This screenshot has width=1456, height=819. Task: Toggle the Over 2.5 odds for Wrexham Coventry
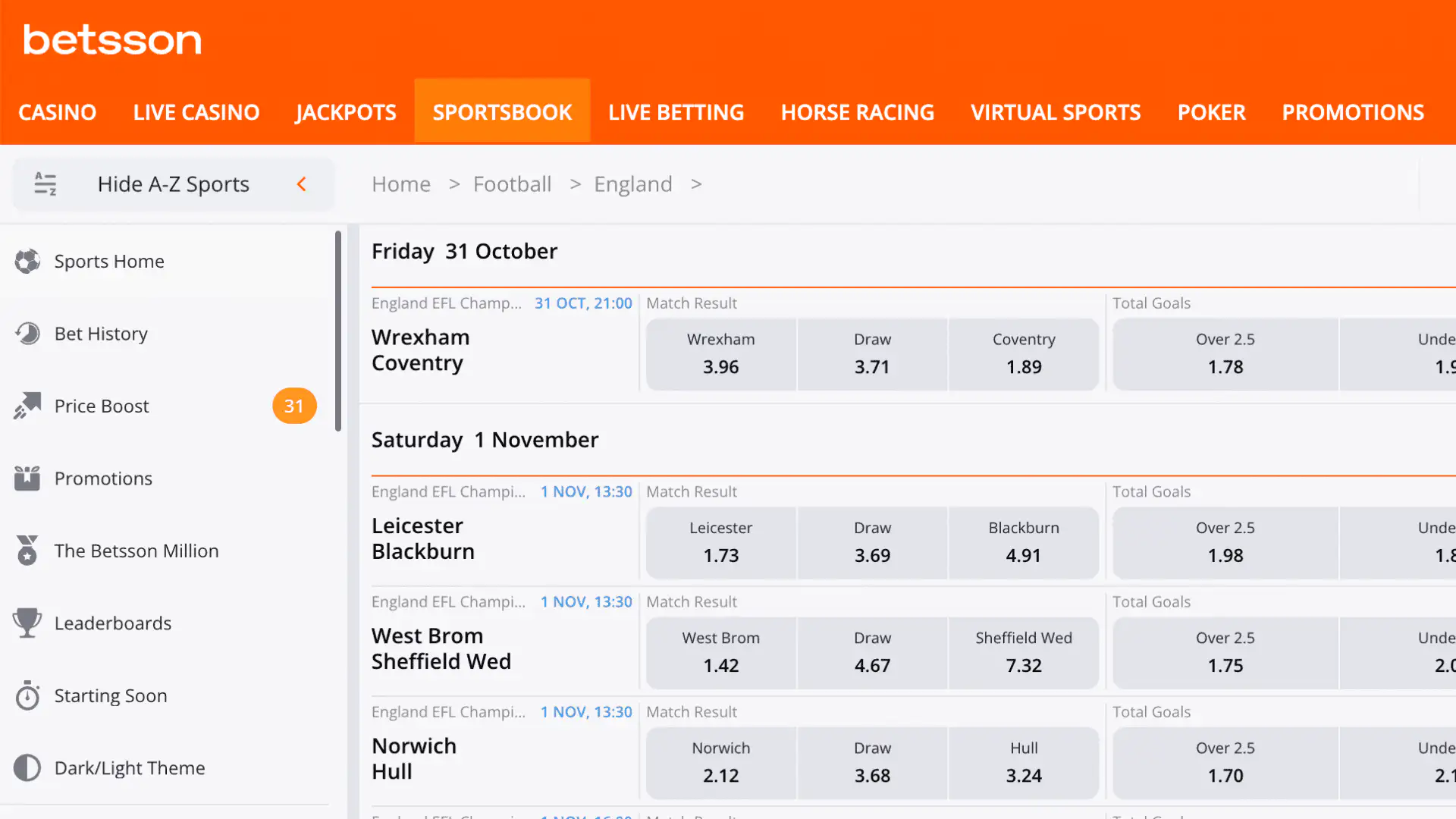(1224, 354)
